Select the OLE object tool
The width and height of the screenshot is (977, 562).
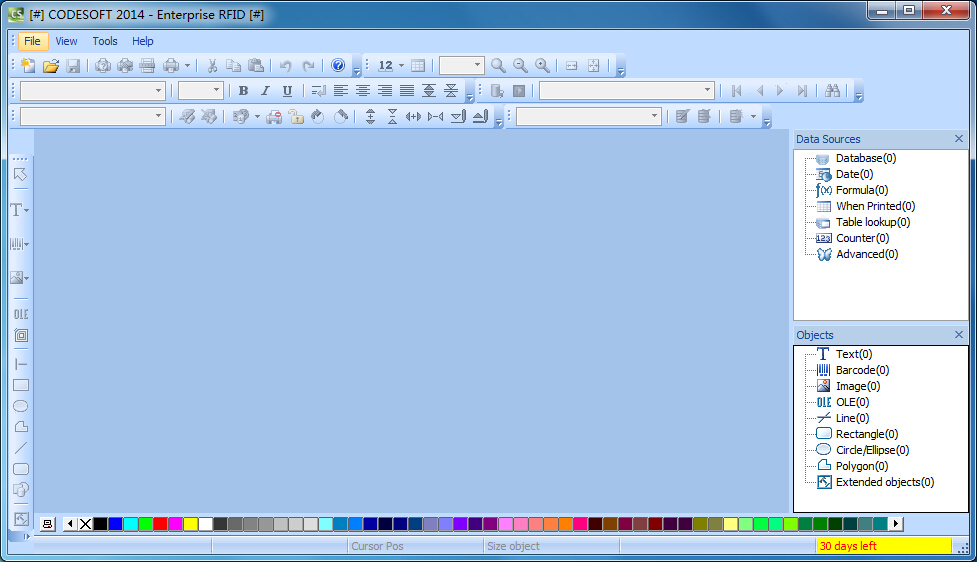pos(21,314)
